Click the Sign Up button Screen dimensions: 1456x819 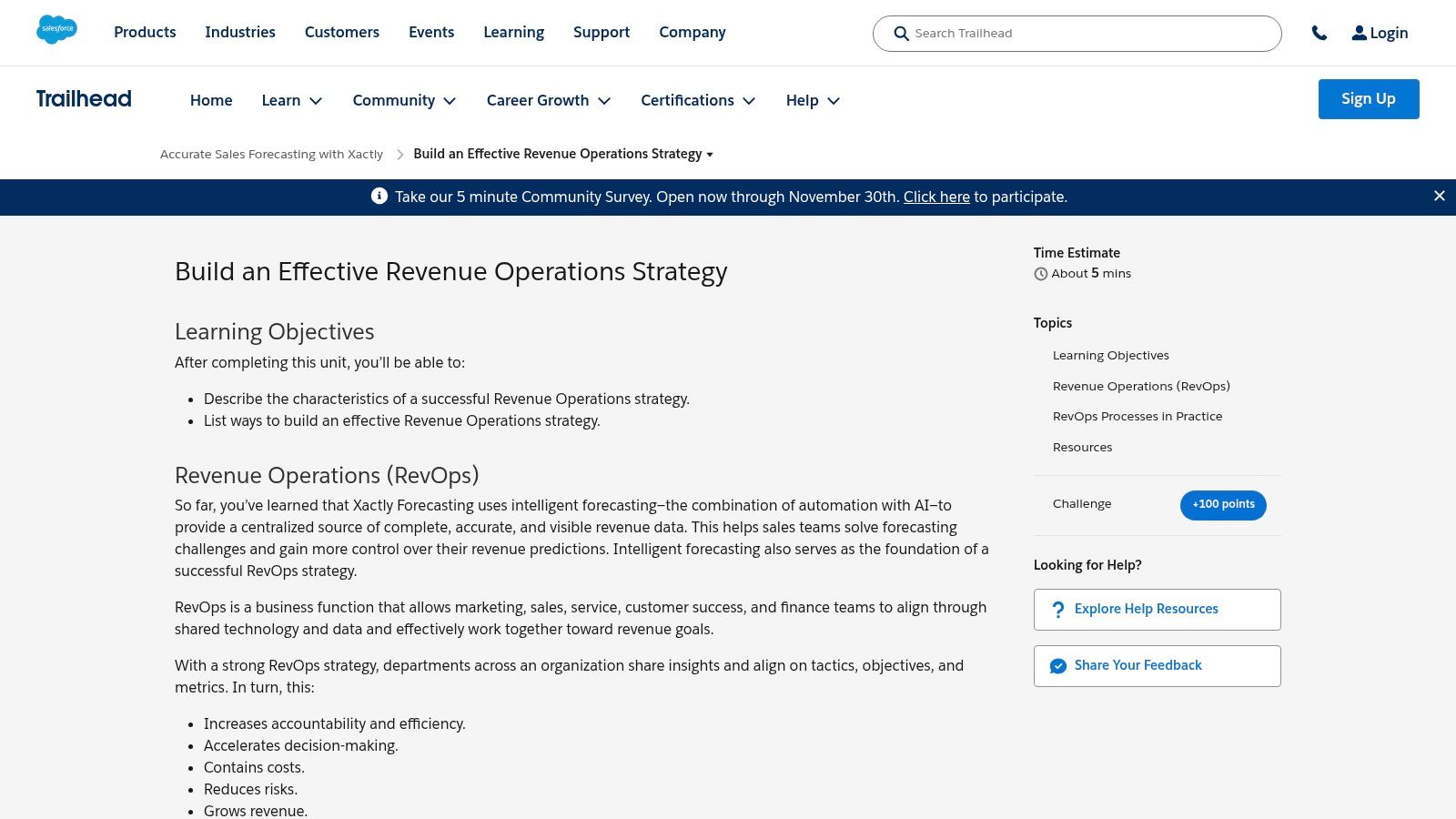tap(1369, 98)
